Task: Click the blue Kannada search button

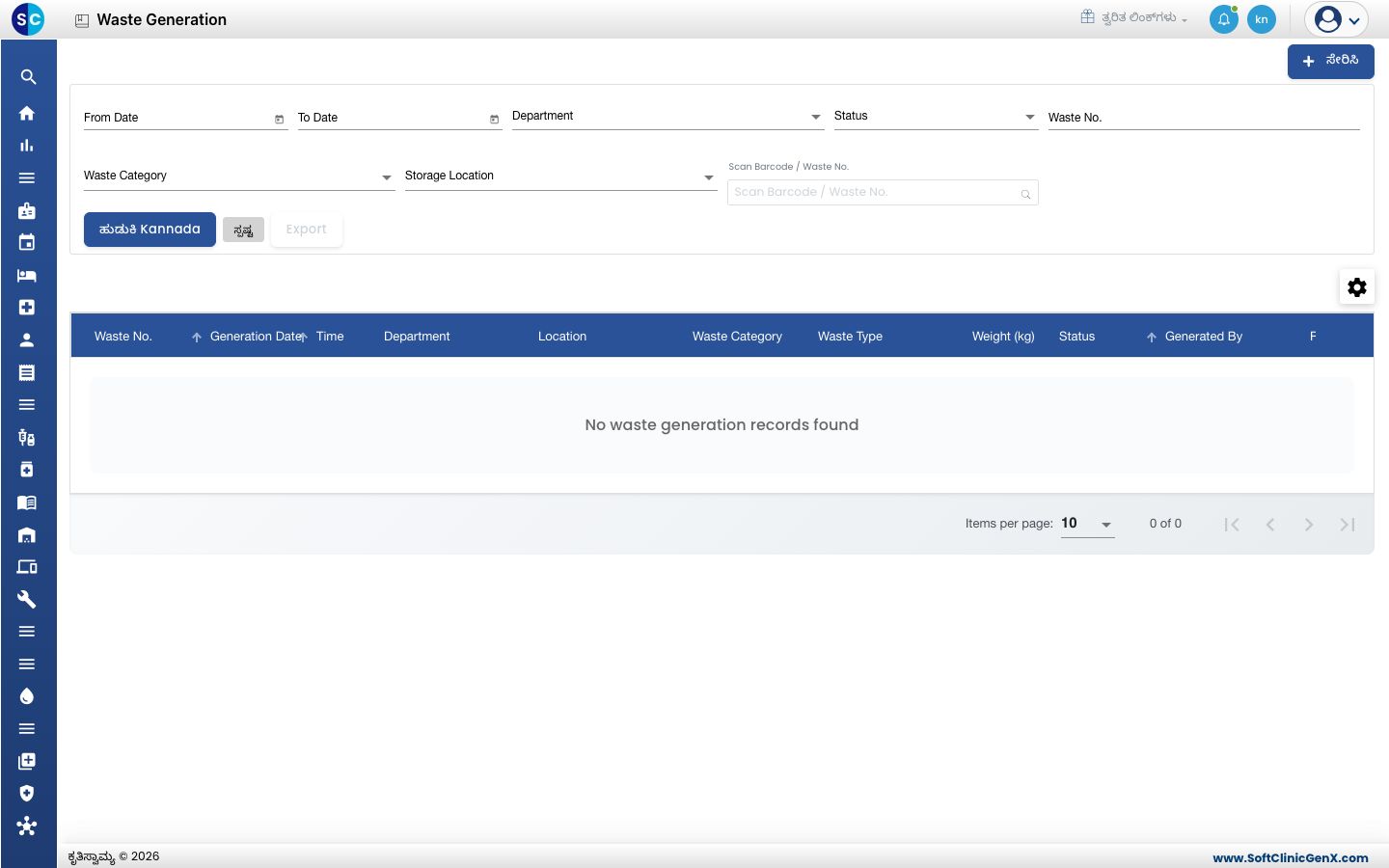Action: coord(150,230)
